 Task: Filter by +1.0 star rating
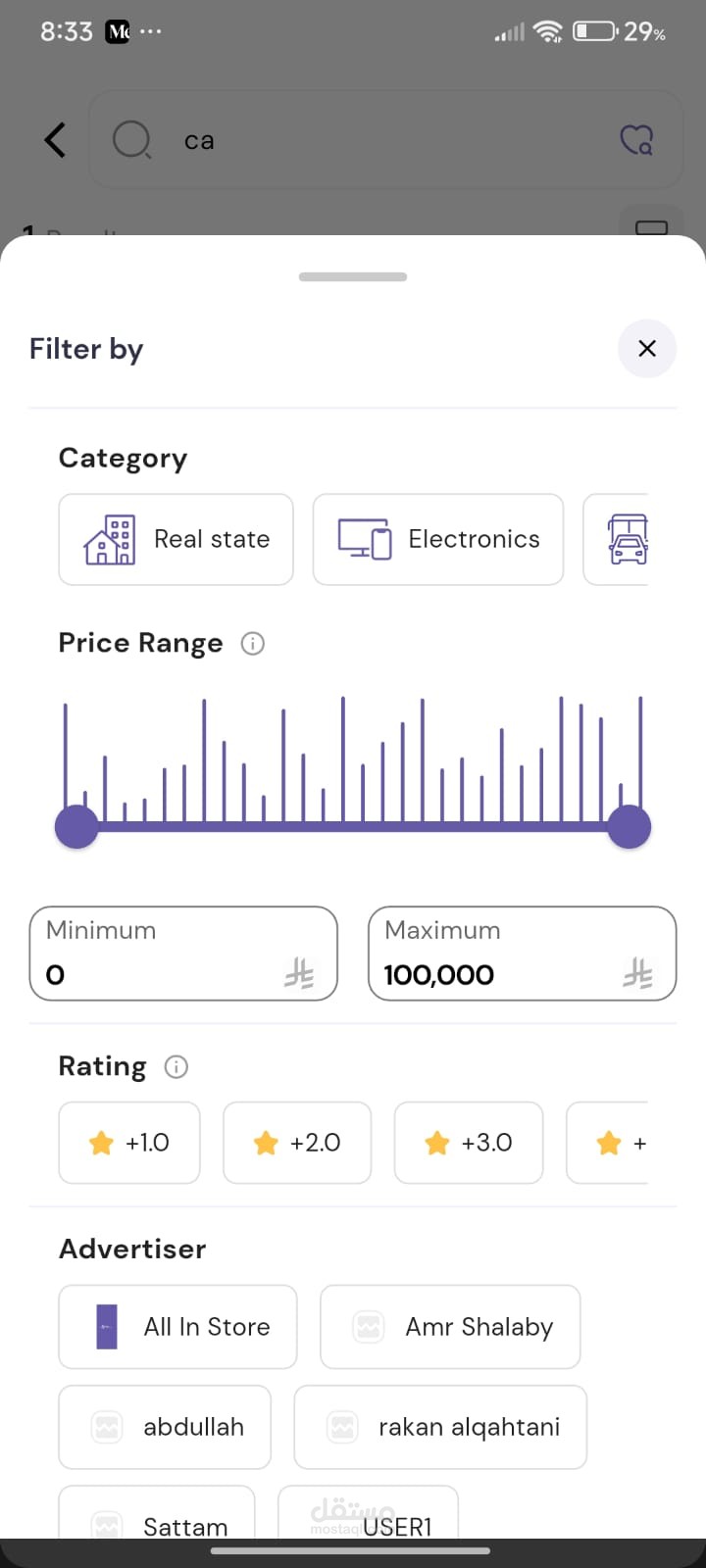click(x=129, y=1143)
